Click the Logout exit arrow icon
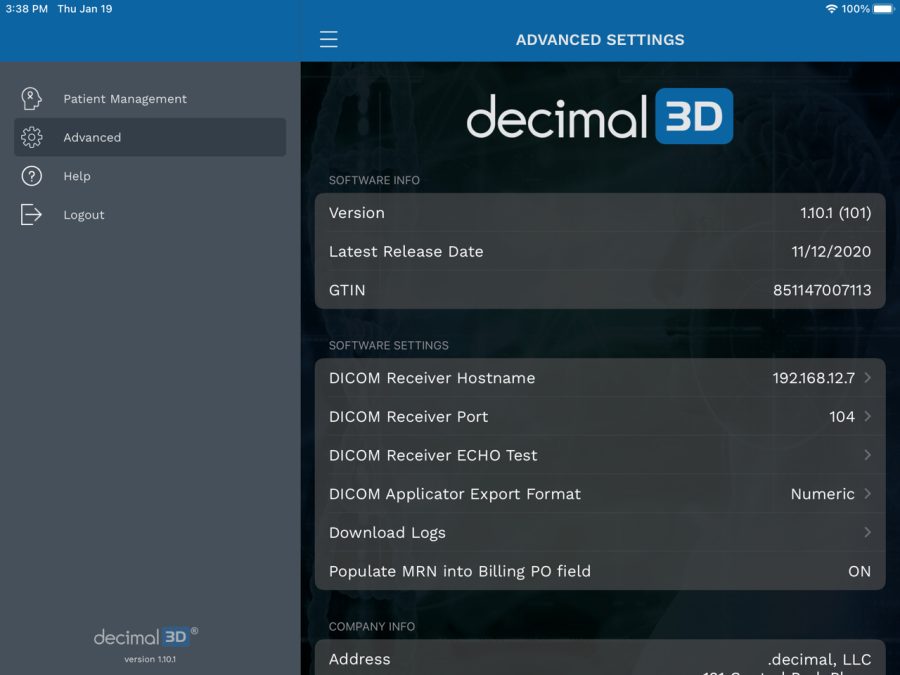The width and height of the screenshot is (900, 675). [31, 214]
